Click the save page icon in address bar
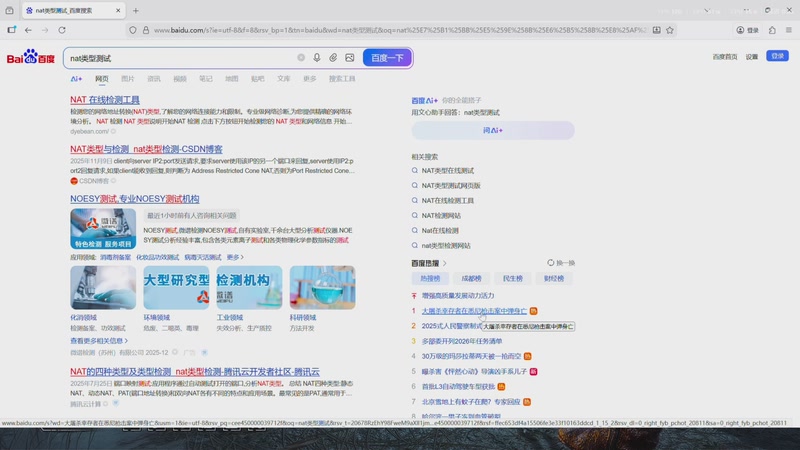This screenshot has width=800, height=450. pos(657,30)
